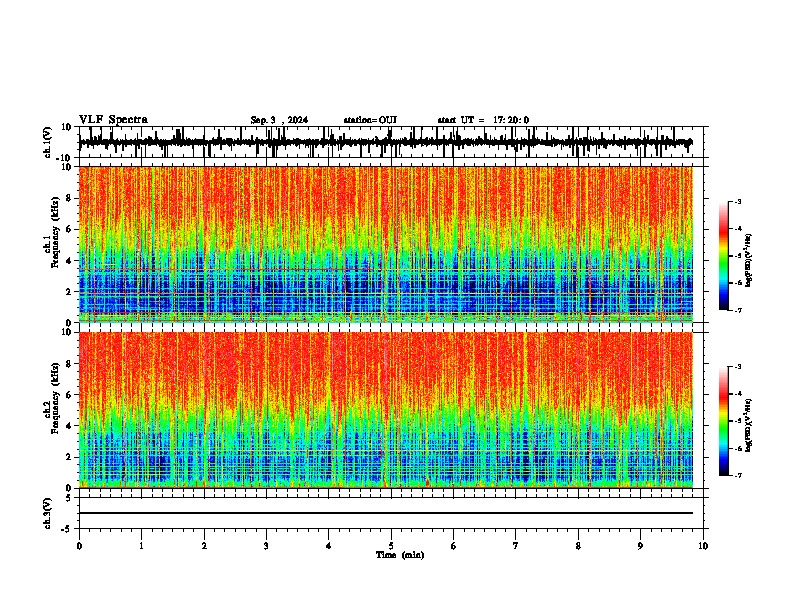792x612 pixels.
Task: Click the "-5" tick on ch.3 voltage axis
Action: [x=68, y=529]
